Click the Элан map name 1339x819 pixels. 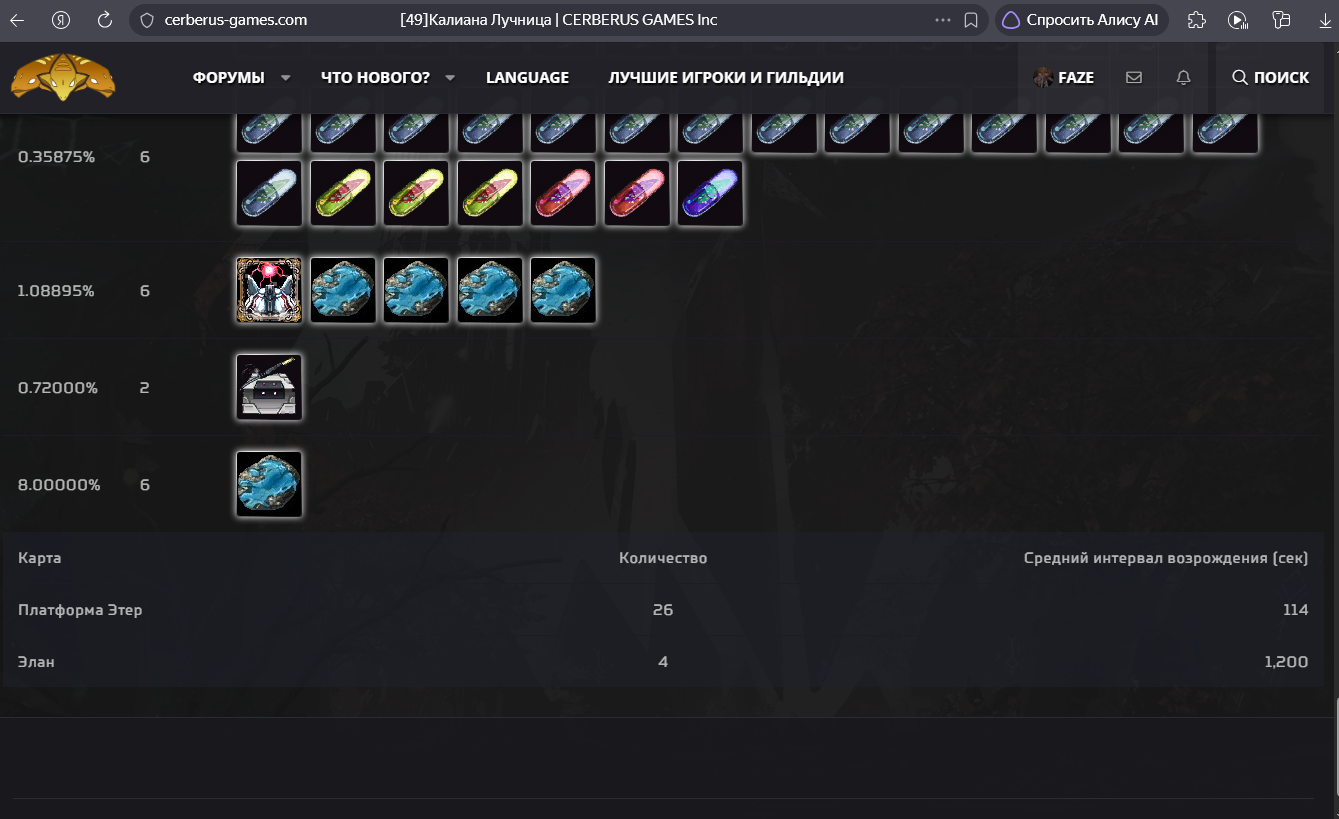click(x=36, y=661)
